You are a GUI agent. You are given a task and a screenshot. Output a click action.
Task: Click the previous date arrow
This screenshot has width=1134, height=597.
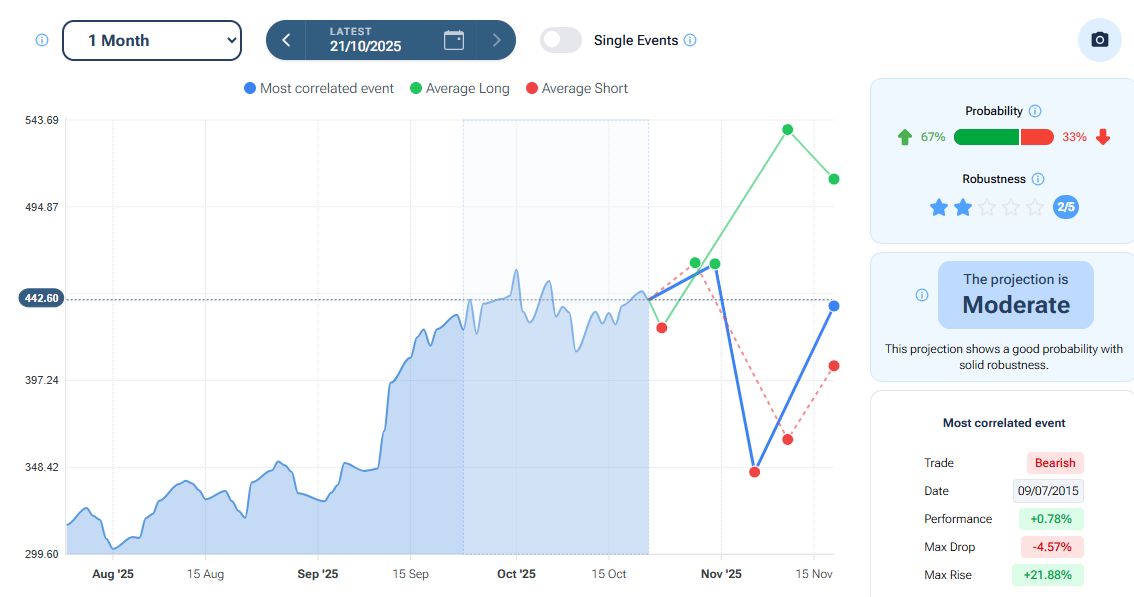286,40
